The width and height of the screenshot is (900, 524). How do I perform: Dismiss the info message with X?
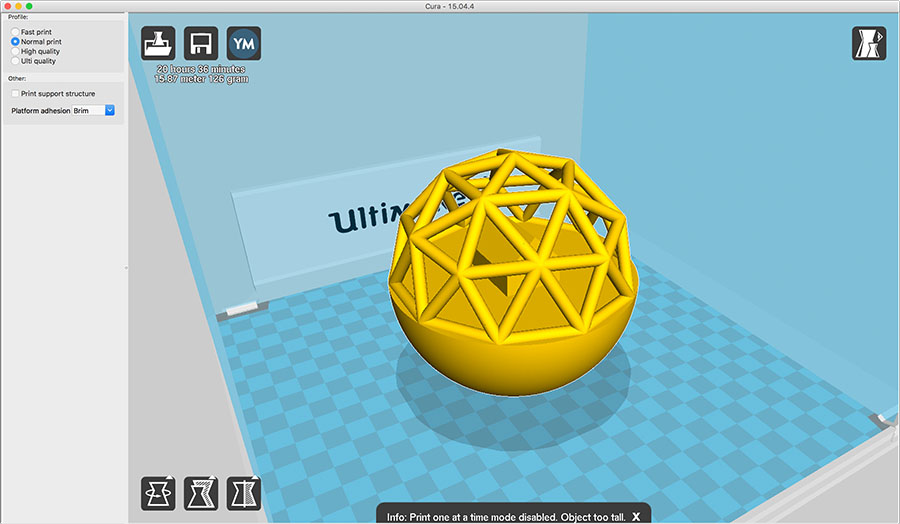[636, 517]
